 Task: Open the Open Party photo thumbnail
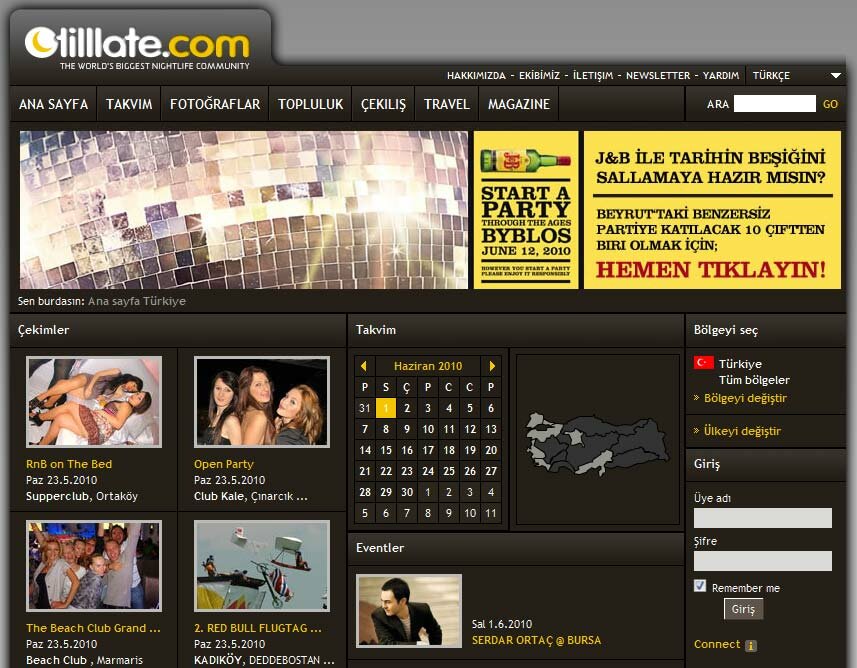click(x=261, y=401)
